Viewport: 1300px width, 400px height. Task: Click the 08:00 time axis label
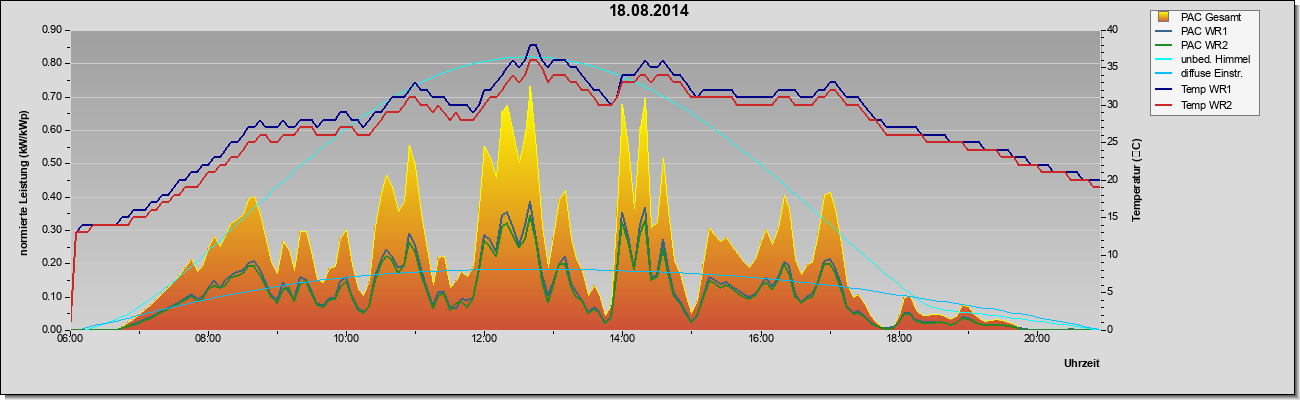208,338
